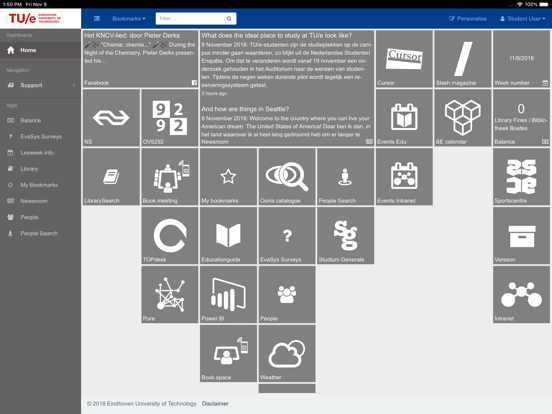Image resolution: width=552 pixels, height=414 pixels.
Task: Open the OV9292 tile
Action: pos(170,118)
